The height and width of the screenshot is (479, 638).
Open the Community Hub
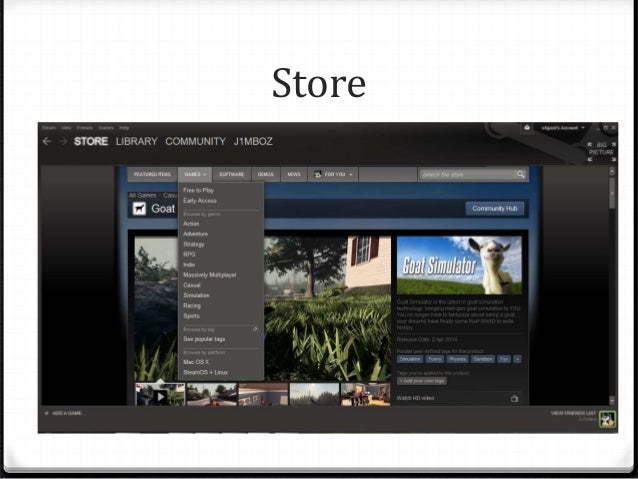(x=495, y=208)
